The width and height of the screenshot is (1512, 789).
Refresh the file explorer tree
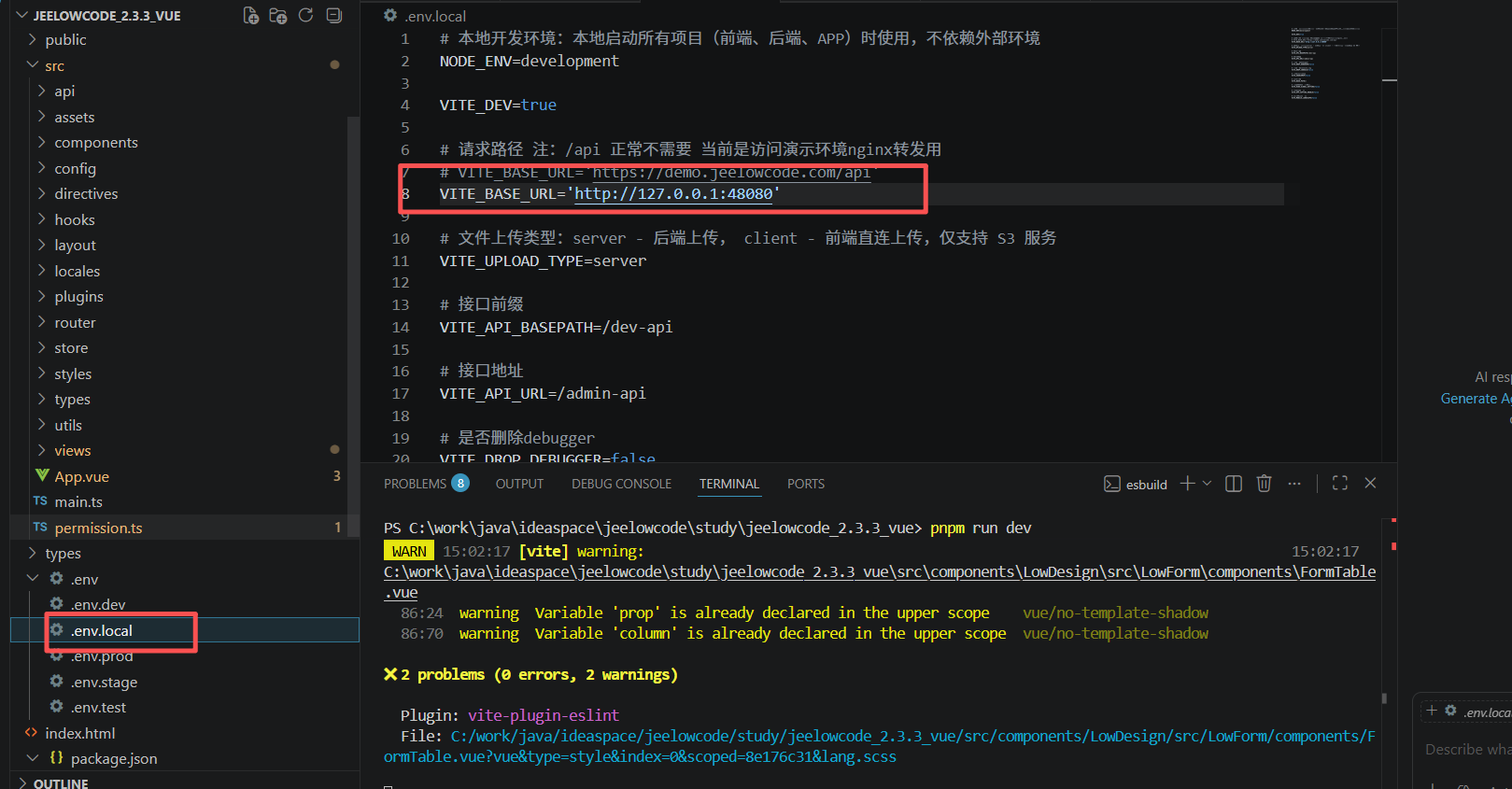305,16
